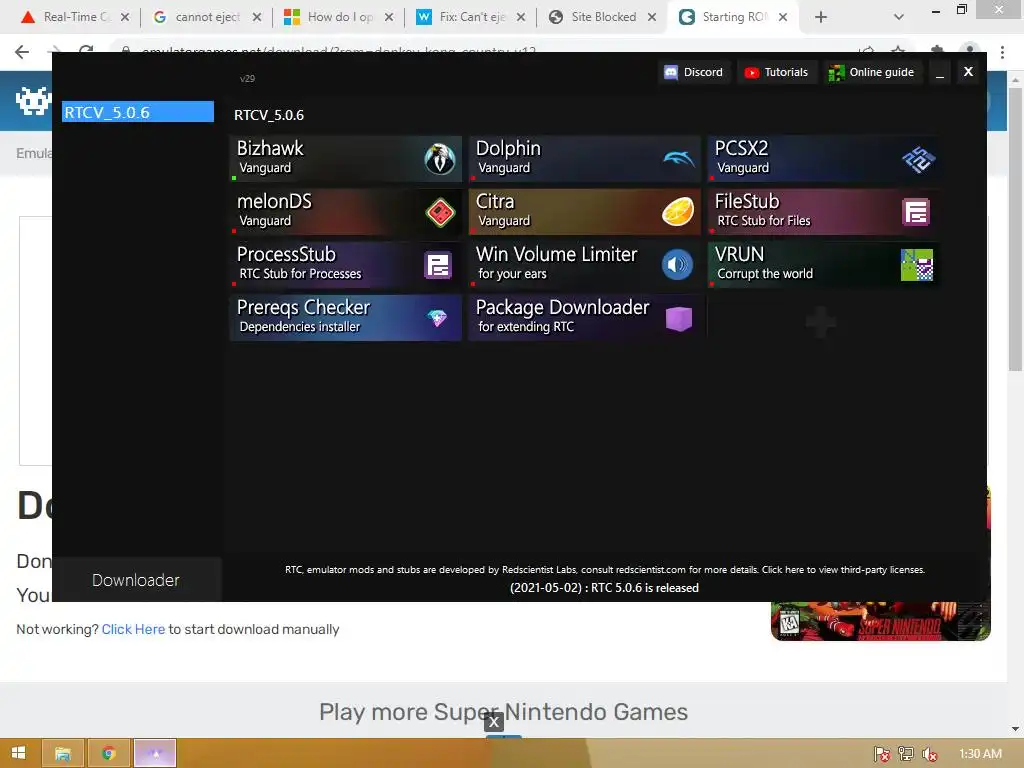Open the tab search dropdown chevron

click(x=899, y=17)
